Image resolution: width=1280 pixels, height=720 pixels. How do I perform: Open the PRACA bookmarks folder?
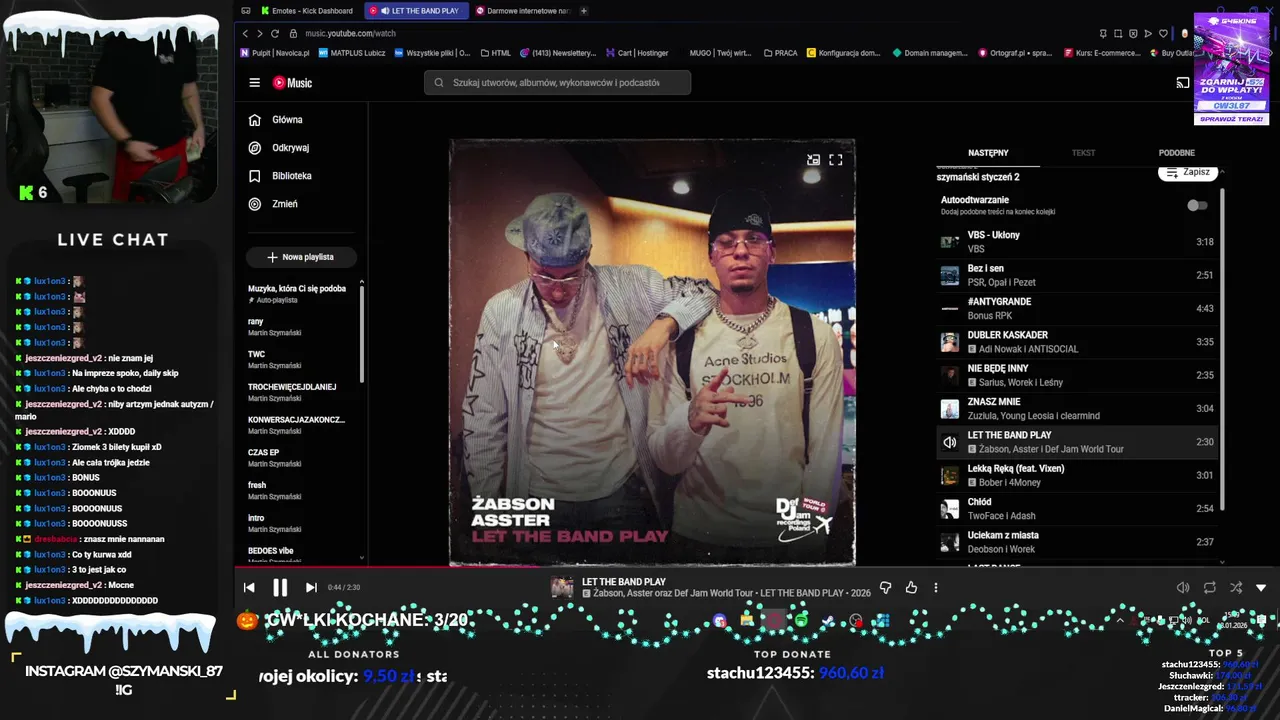(x=780, y=53)
